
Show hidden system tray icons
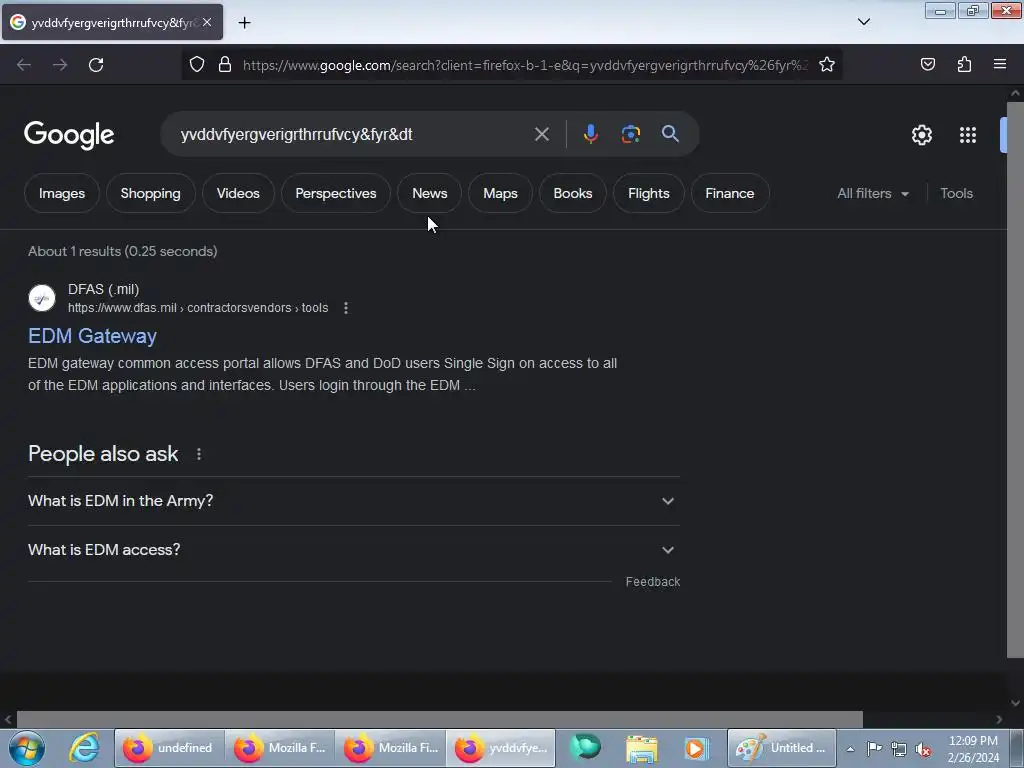(850, 749)
